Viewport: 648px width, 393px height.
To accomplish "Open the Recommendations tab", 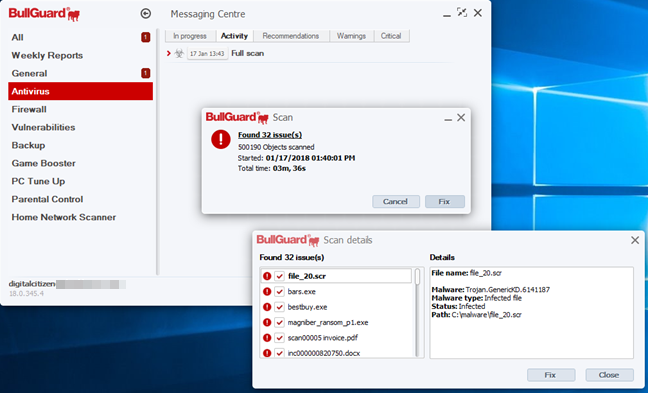I will pyautogui.click(x=291, y=36).
